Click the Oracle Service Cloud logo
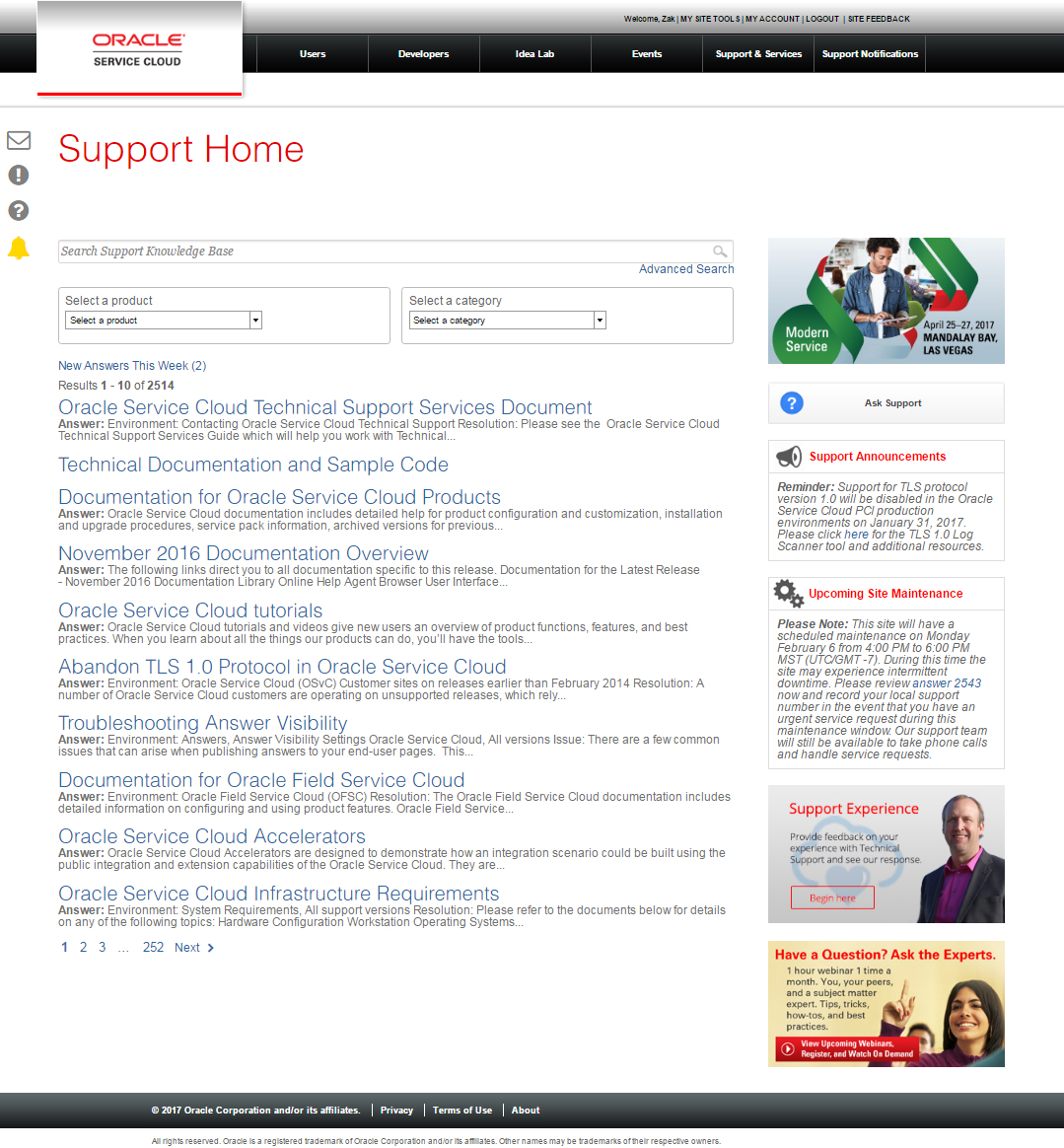This screenshot has height=1148, width=1064. click(x=139, y=49)
